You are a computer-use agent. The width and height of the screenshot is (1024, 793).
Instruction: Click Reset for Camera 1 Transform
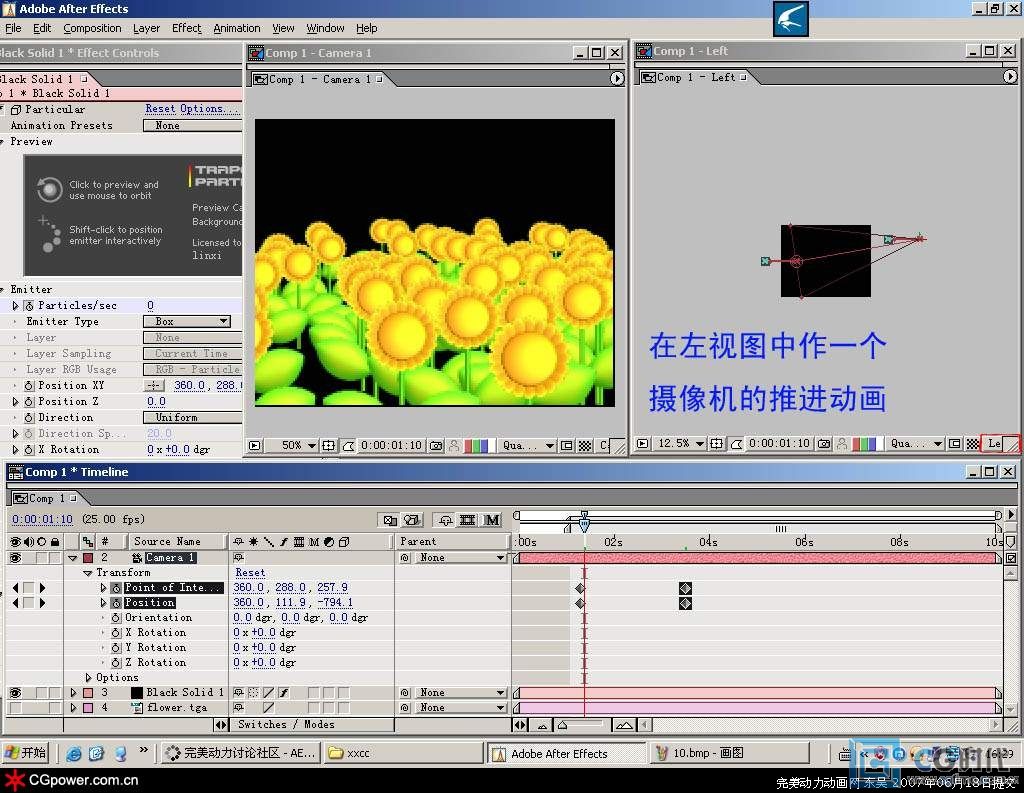coord(250,573)
